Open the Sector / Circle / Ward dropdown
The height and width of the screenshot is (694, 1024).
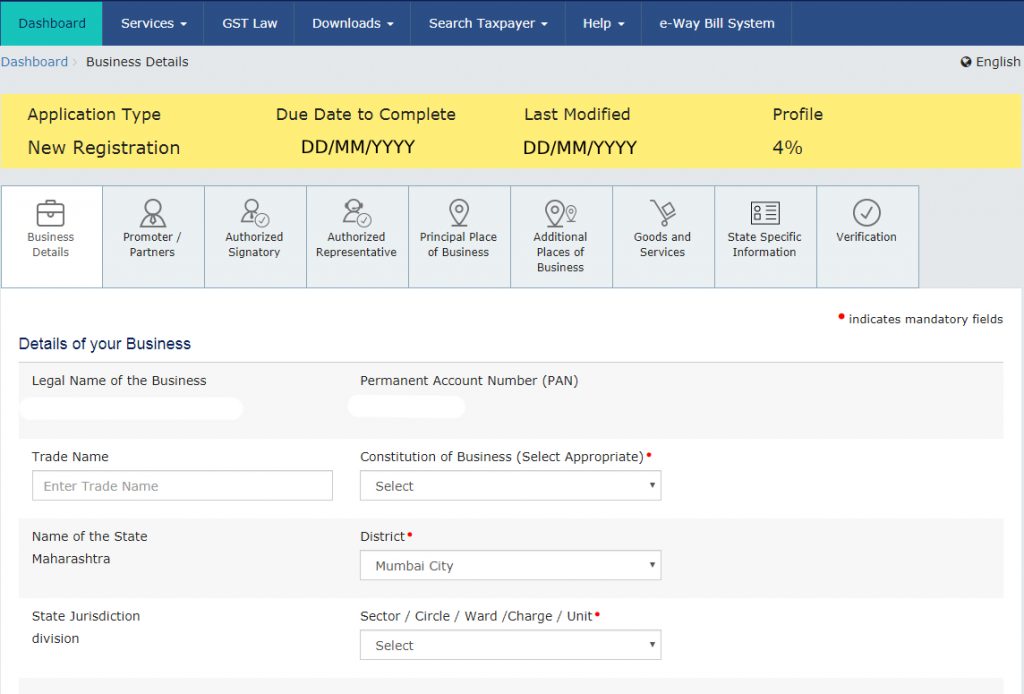511,645
